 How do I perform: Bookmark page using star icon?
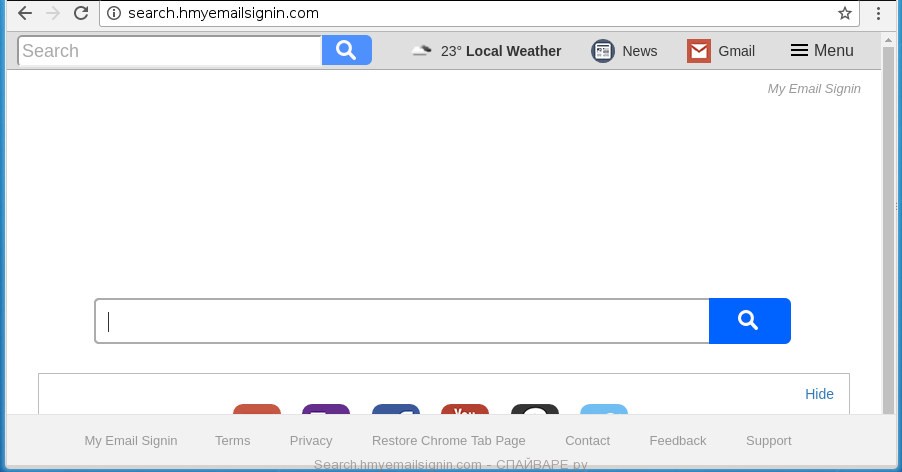(x=844, y=13)
